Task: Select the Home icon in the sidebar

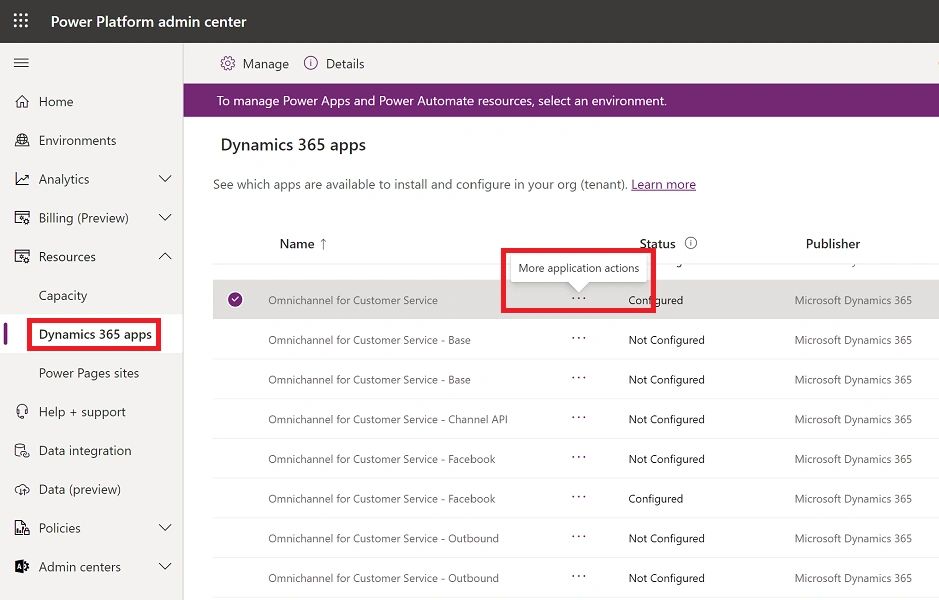Action: pos(21,101)
